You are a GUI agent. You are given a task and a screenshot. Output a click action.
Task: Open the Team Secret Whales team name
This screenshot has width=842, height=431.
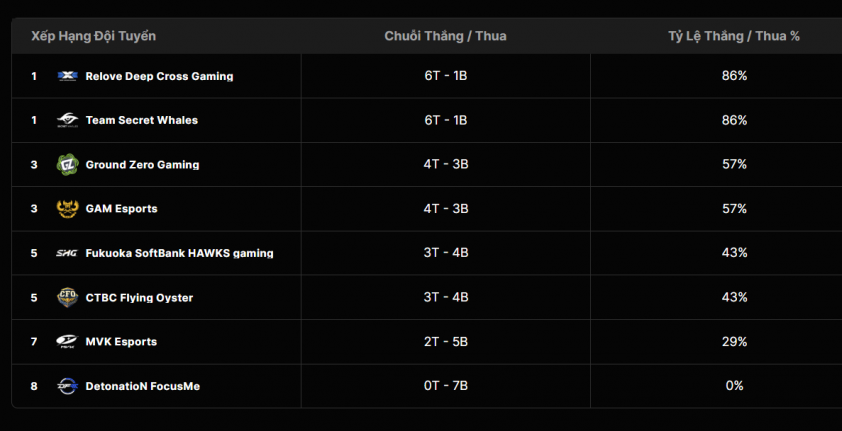pyautogui.click(x=142, y=120)
